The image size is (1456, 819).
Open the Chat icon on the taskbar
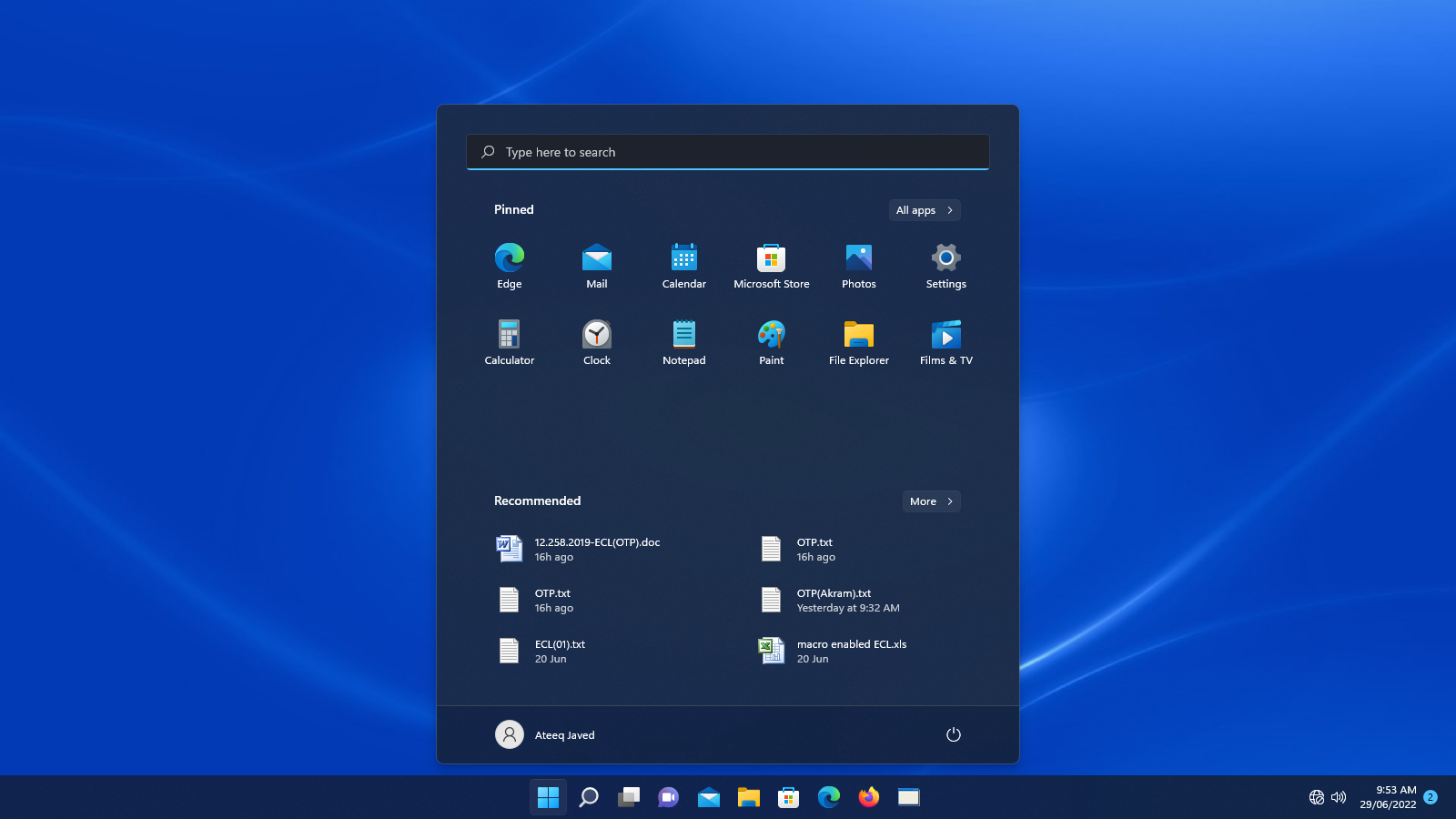[669, 797]
